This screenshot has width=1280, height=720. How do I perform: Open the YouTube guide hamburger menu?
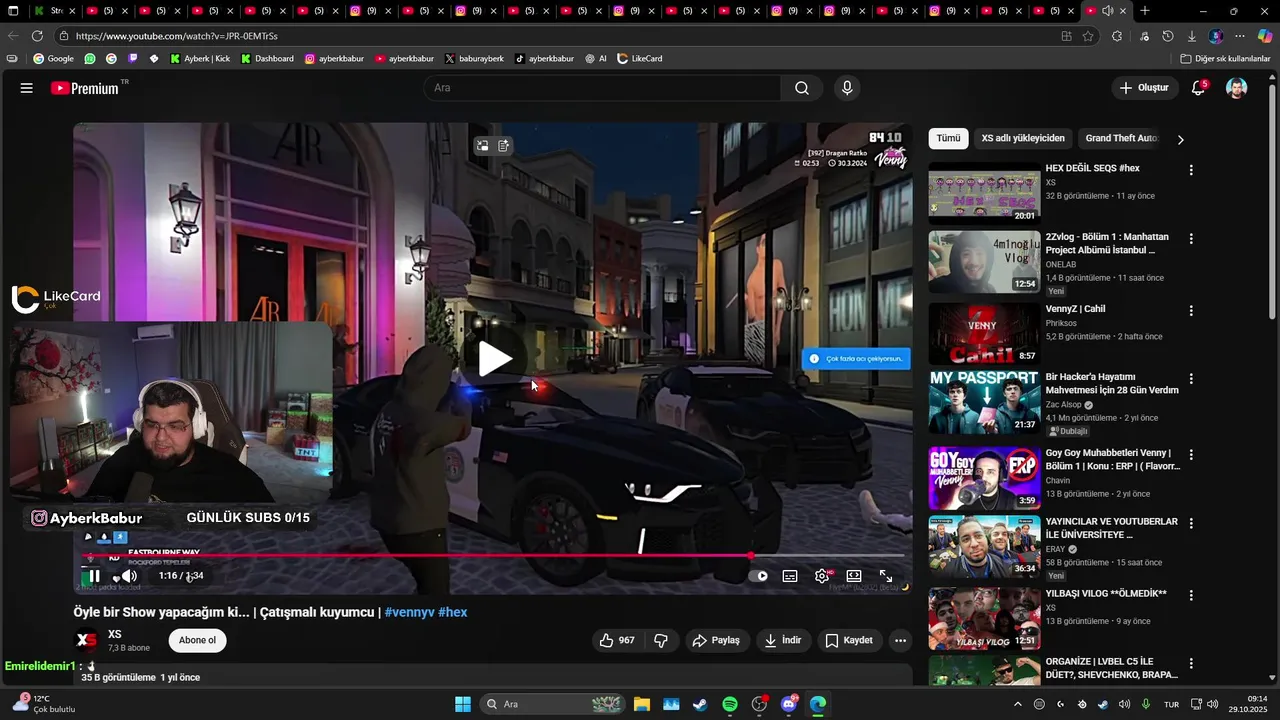[27, 88]
